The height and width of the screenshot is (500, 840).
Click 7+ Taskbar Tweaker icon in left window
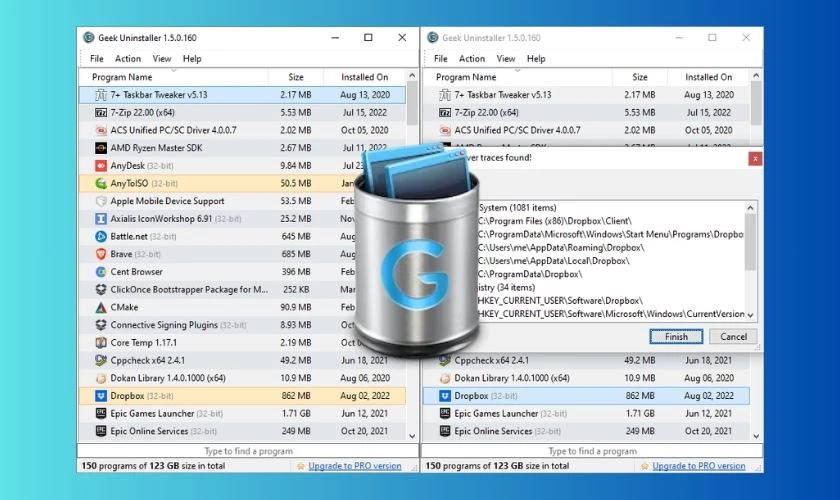click(101, 95)
